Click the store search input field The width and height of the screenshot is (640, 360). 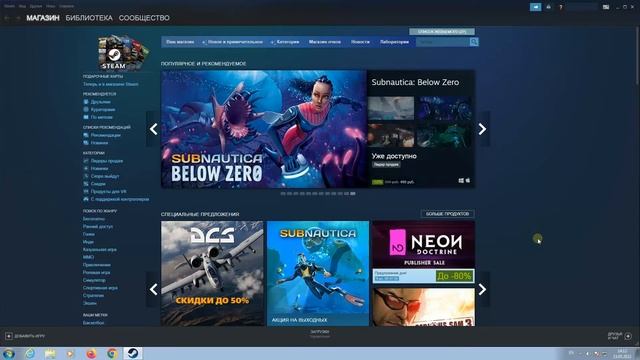(x=442, y=42)
